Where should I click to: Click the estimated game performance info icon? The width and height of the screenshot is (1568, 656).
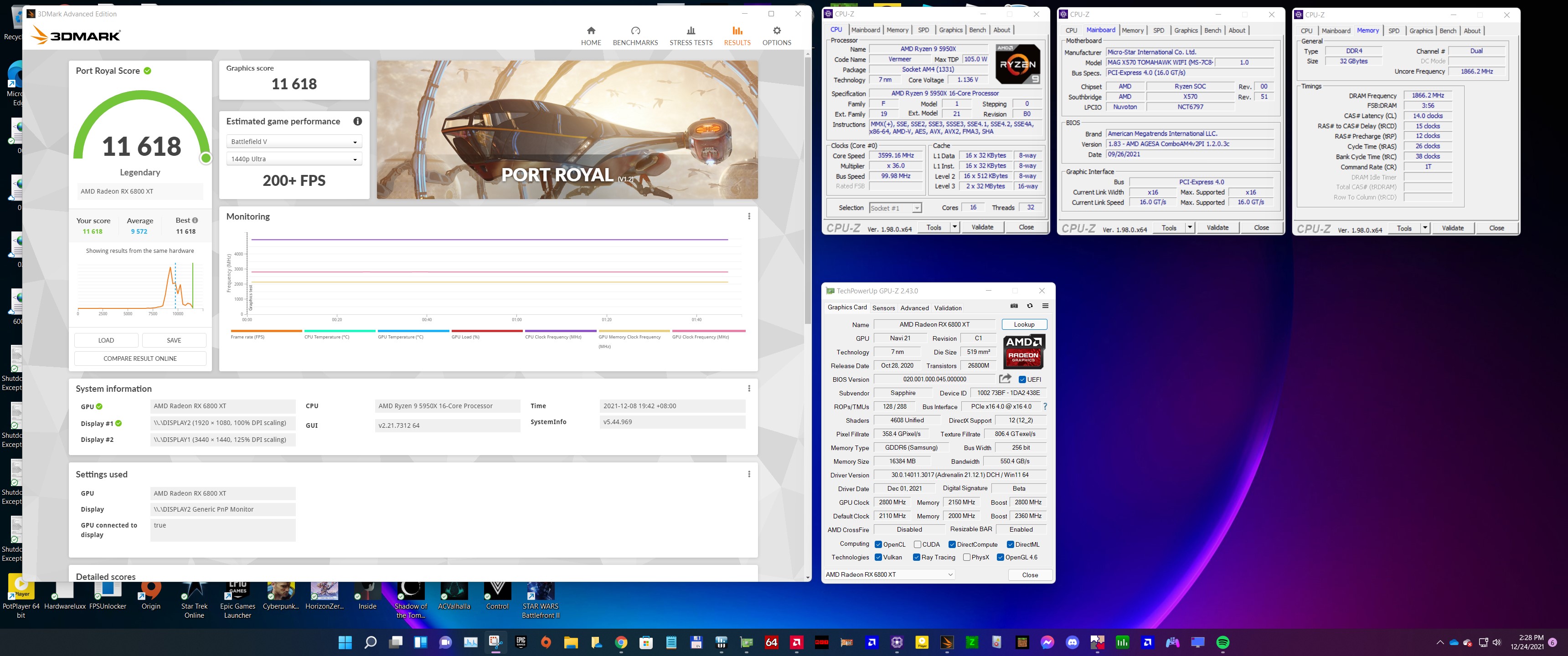coord(357,122)
